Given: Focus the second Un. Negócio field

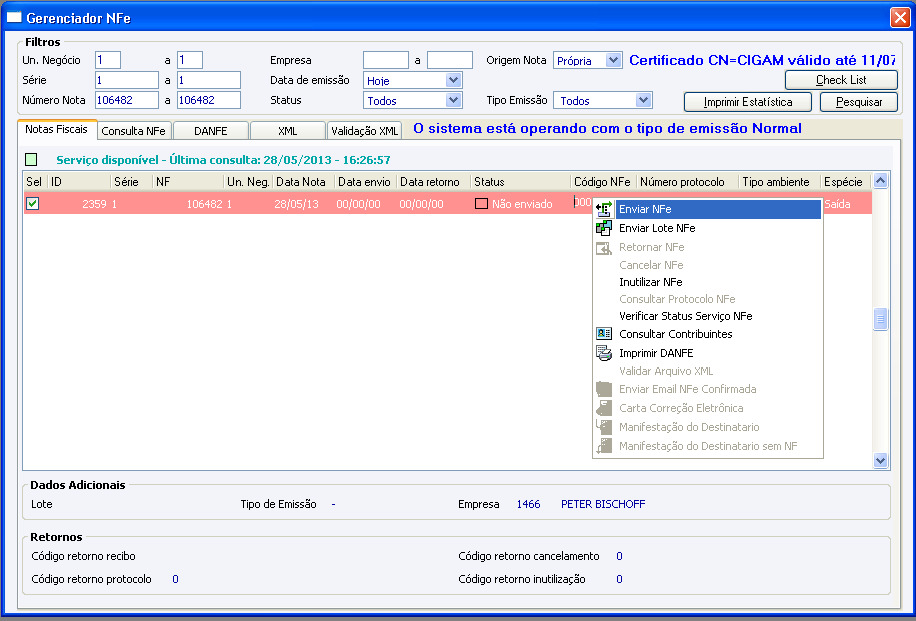Looking at the screenshot, I should 190,60.
